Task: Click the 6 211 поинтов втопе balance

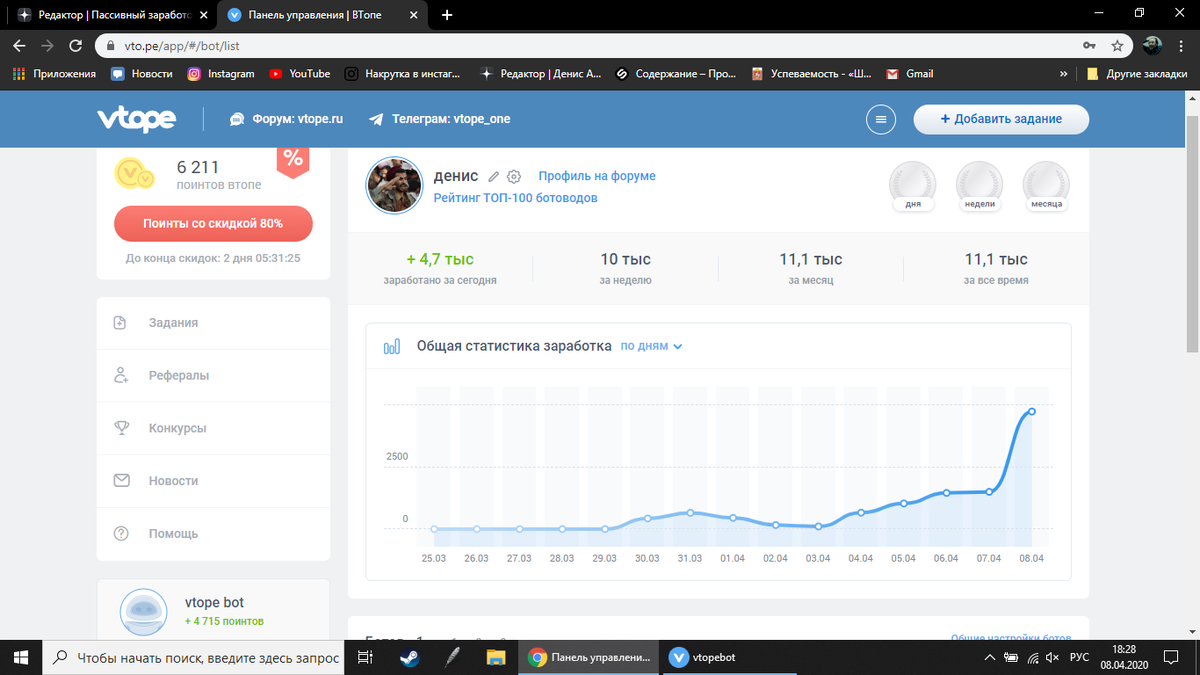Action: pos(218,174)
